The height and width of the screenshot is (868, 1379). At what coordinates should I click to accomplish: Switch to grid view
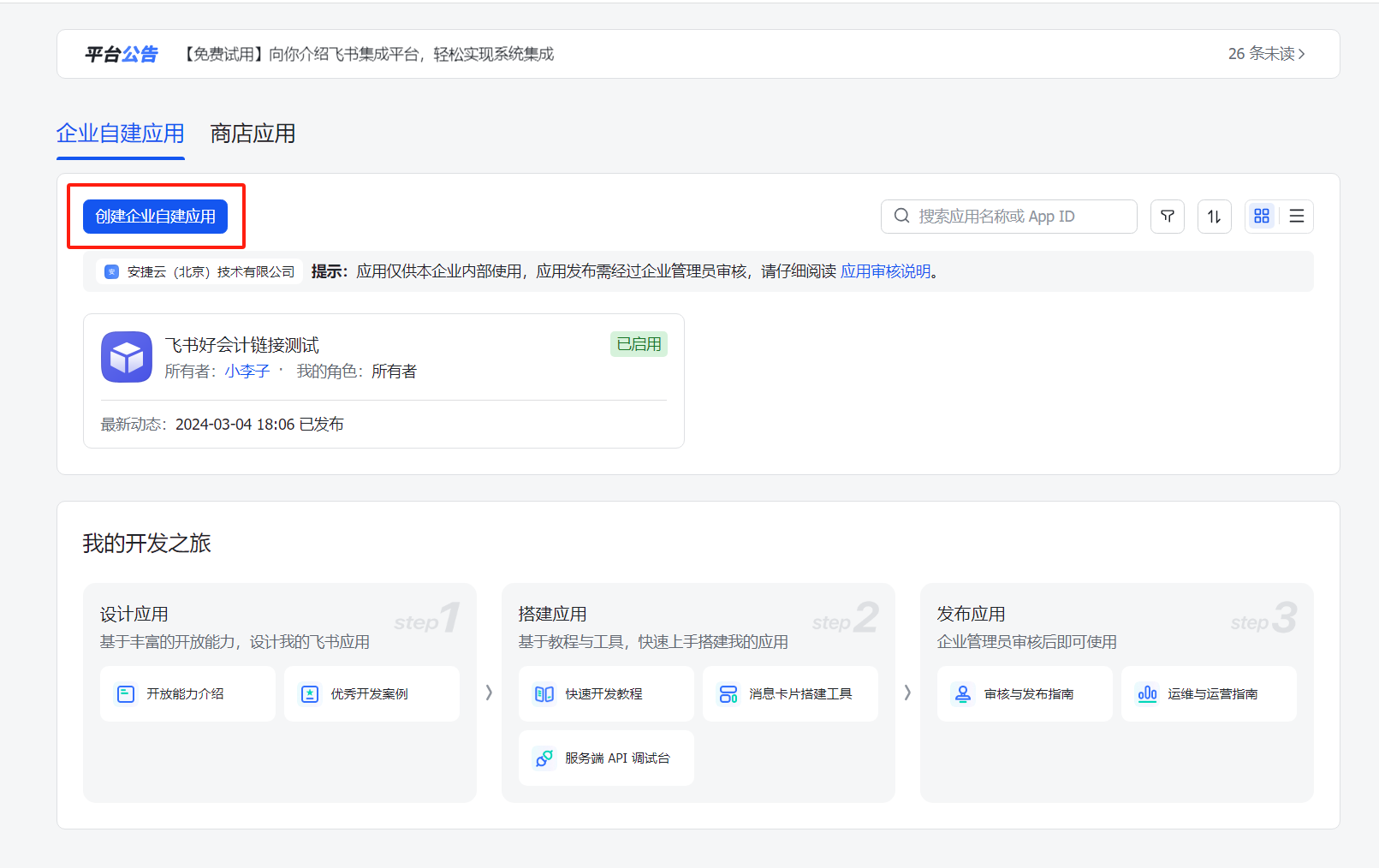point(1262,217)
